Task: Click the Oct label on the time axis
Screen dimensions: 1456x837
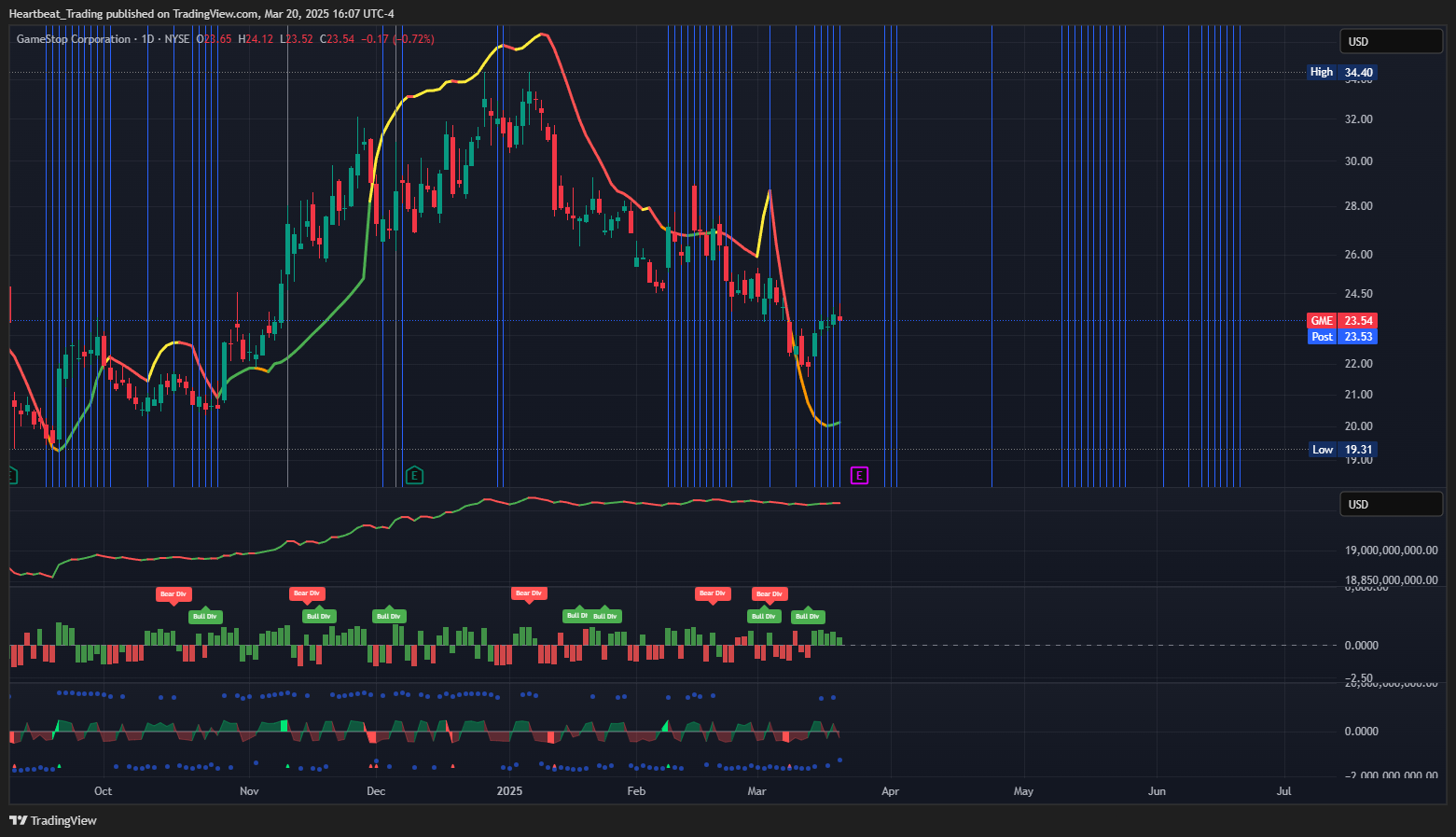Action: pyautogui.click(x=103, y=791)
